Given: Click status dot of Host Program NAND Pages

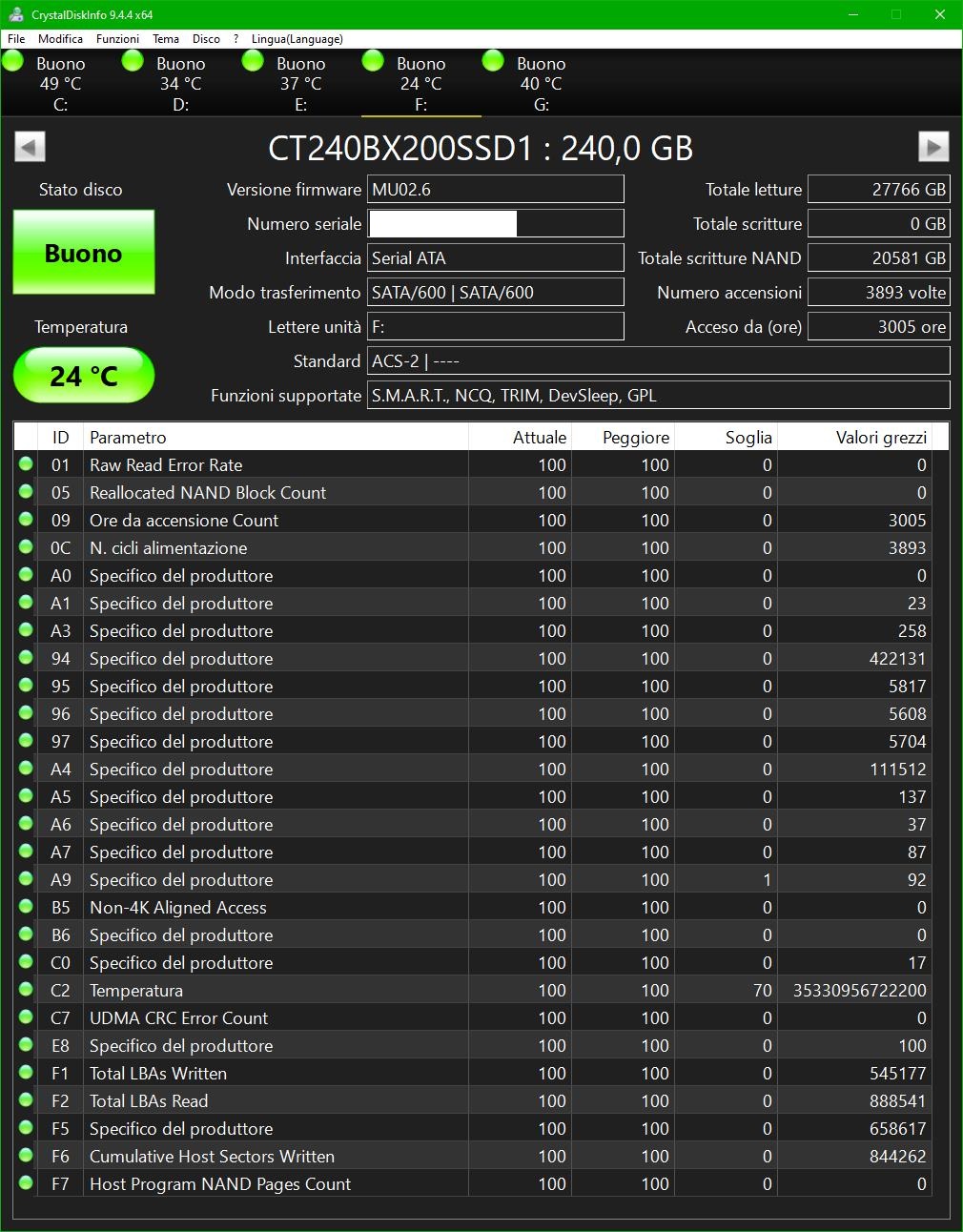Looking at the screenshot, I should click(26, 1183).
